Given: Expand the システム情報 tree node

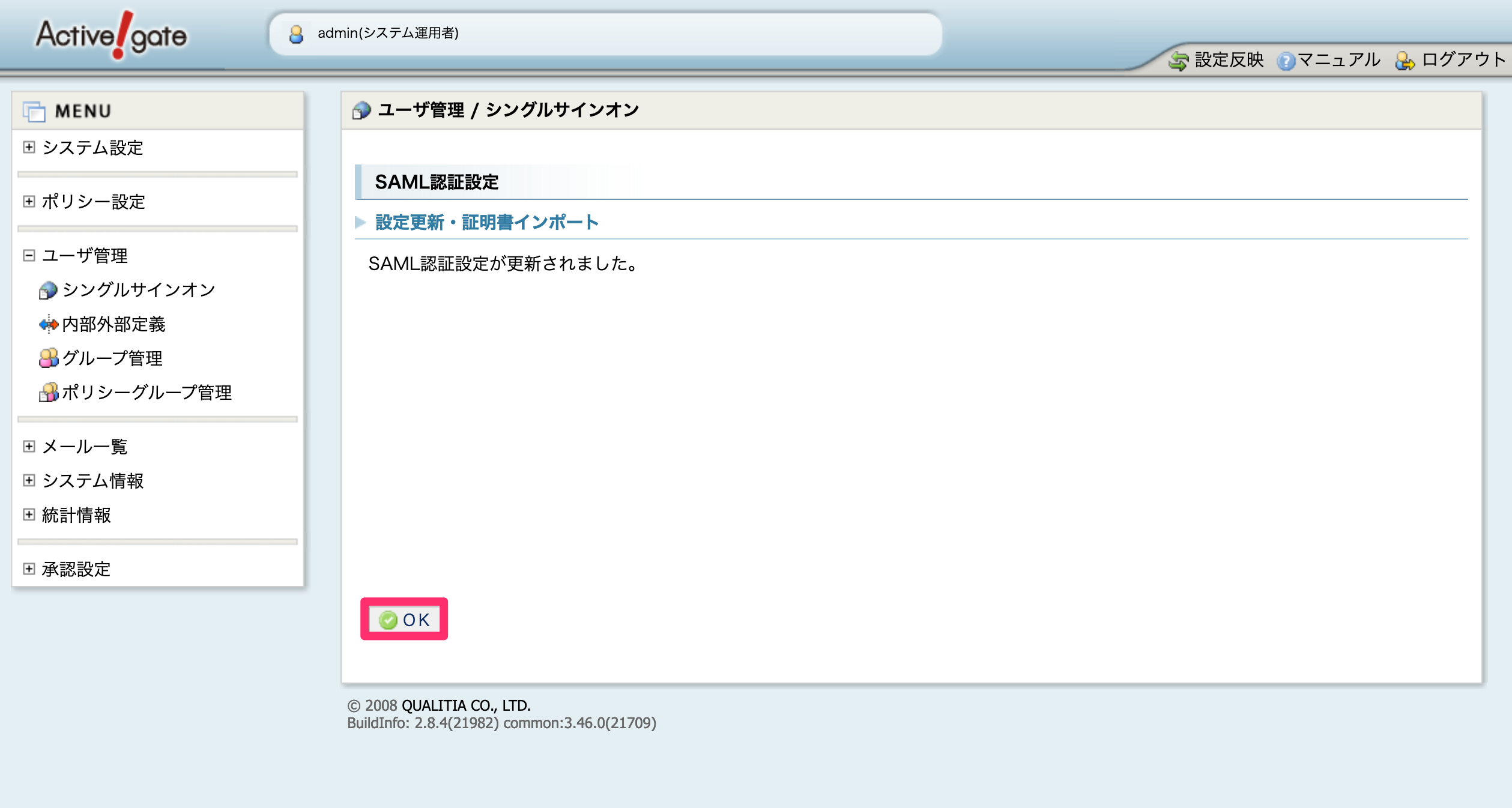Looking at the screenshot, I should [x=29, y=480].
